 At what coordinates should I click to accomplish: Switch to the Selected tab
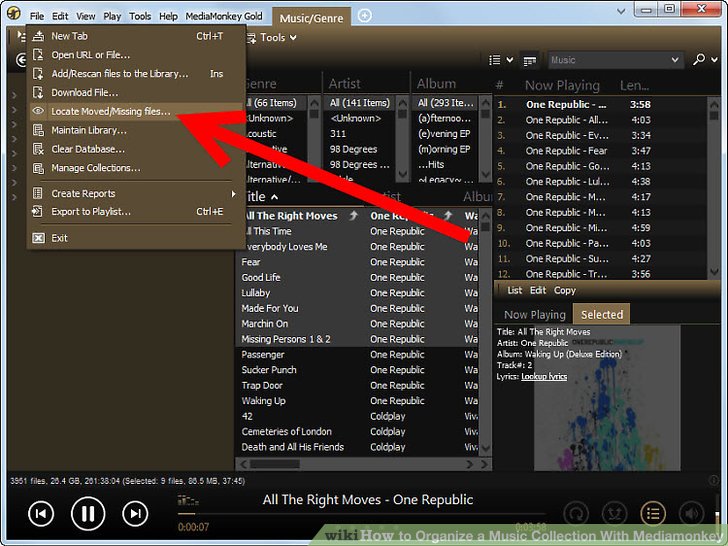tap(602, 314)
